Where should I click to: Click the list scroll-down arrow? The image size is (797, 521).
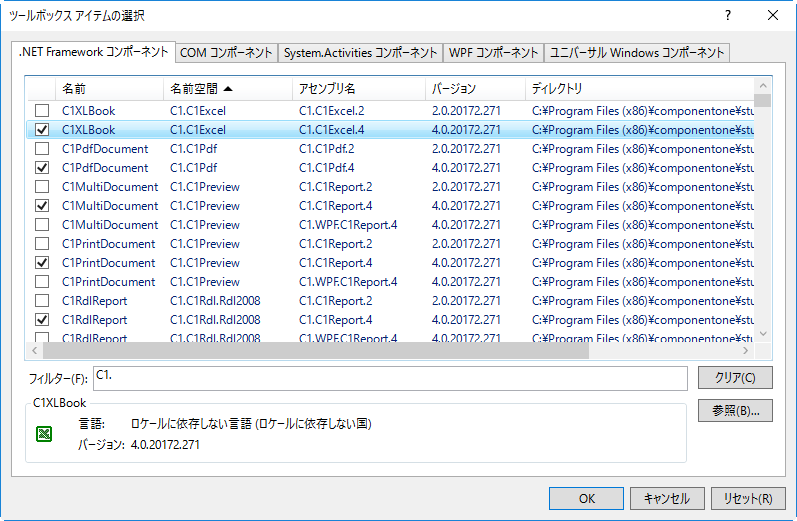pyautogui.click(x=762, y=333)
